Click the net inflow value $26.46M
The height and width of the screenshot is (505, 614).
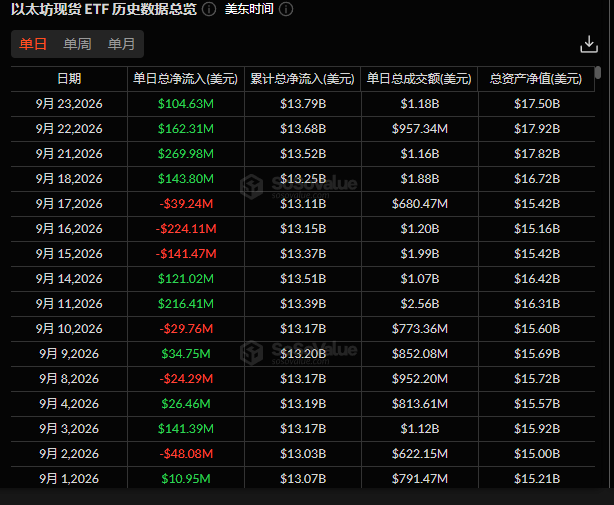click(x=186, y=404)
